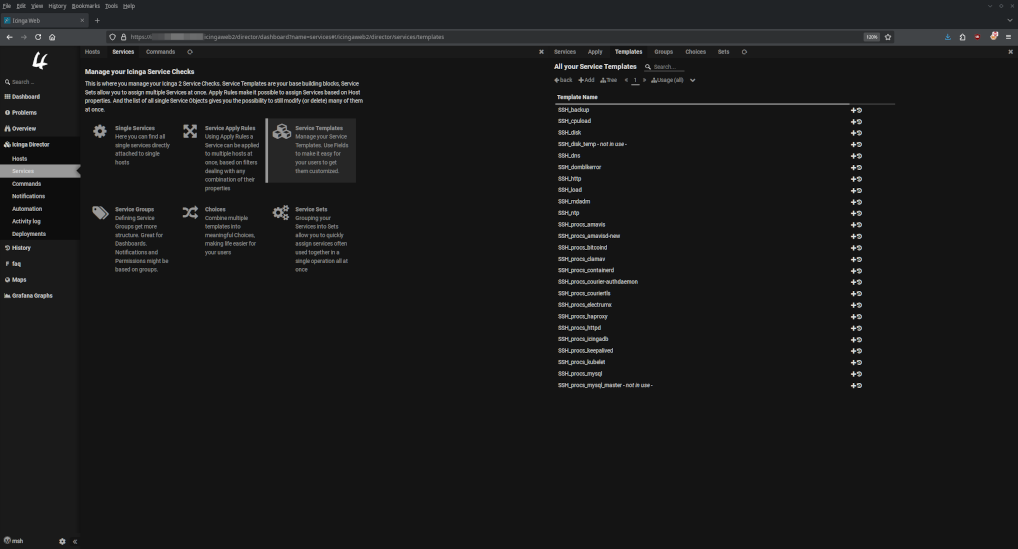The height and width of the screenshot is (549, 1018).
Task: Click the plus icon for SSH_backup
Action: pos(853,109)
